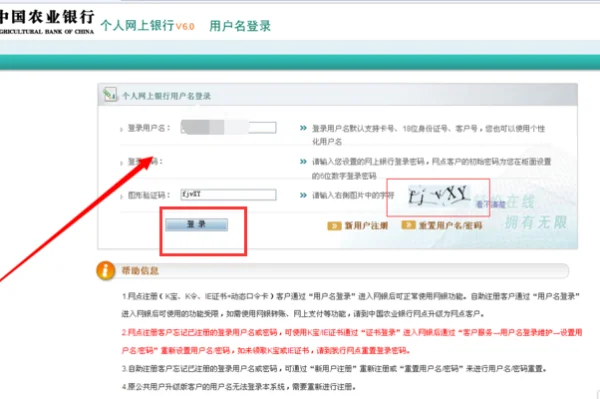
Task: Click the 中国农业银行 logo
Action: pos(47,22)
